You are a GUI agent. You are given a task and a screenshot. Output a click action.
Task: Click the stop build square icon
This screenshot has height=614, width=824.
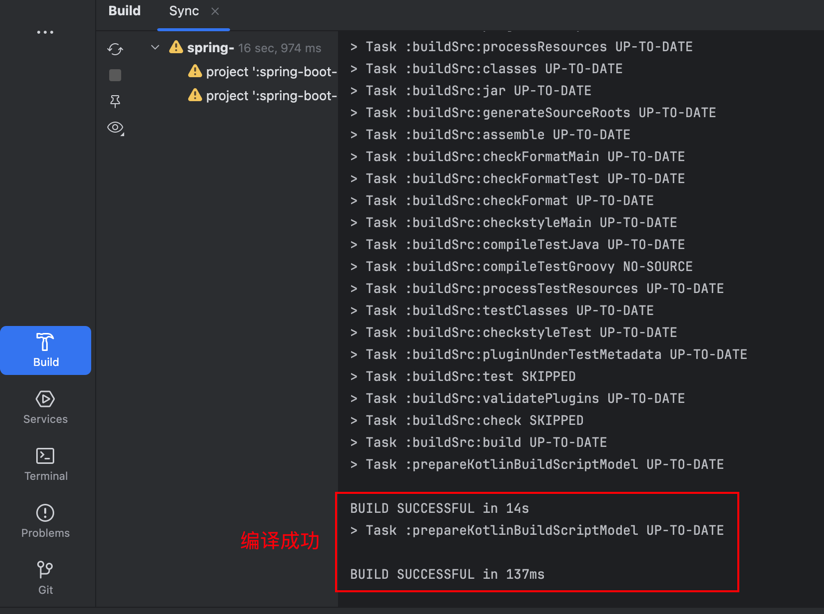click(115, 75)
